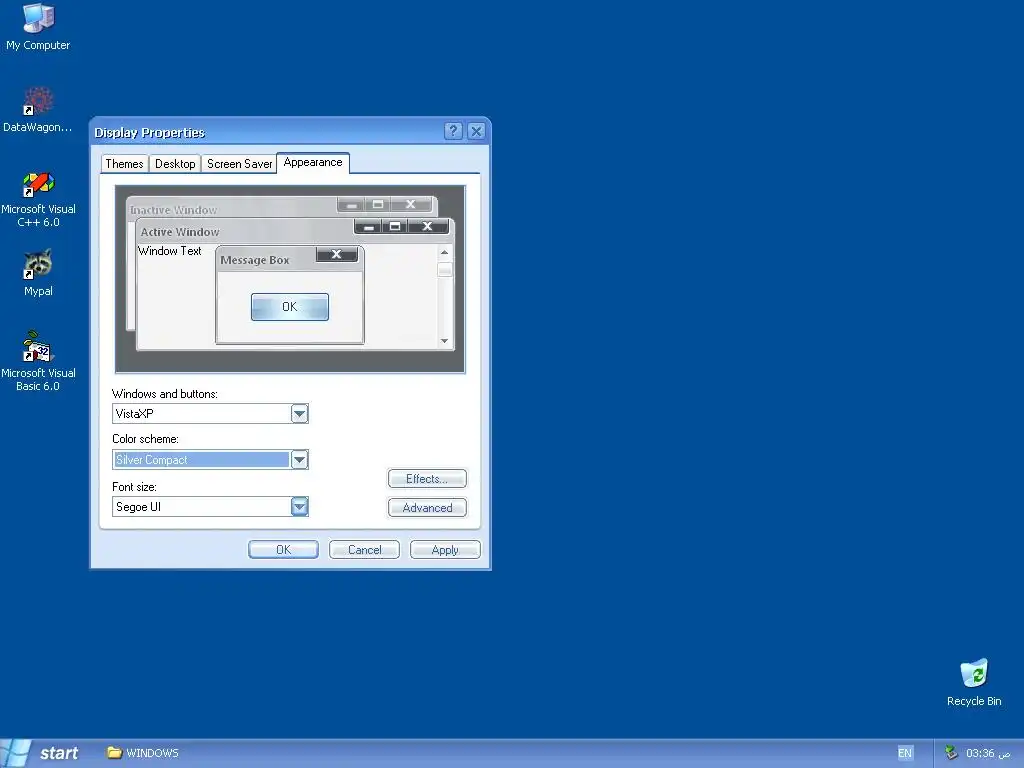Image resolution: width=1024 pixels, height=768 pixels.
Task: Click the preview Inactive Window close button
Action: pyautogui.click(x=411, y=204)
